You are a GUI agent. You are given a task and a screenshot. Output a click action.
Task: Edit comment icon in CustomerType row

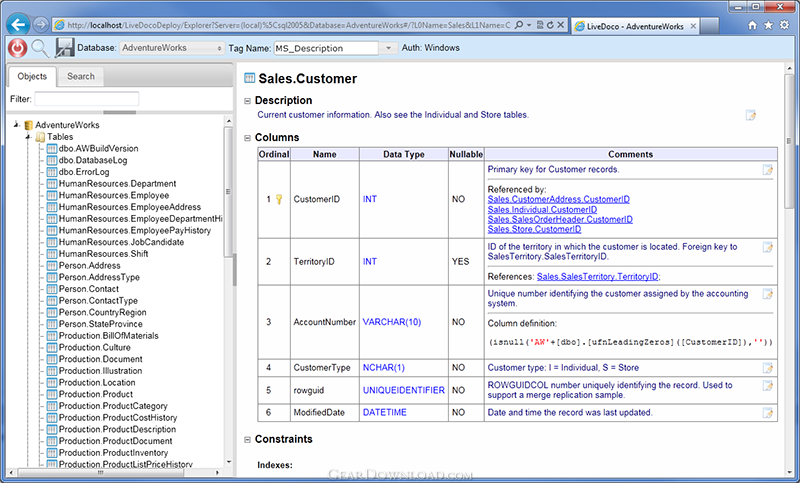click(767, 368)
